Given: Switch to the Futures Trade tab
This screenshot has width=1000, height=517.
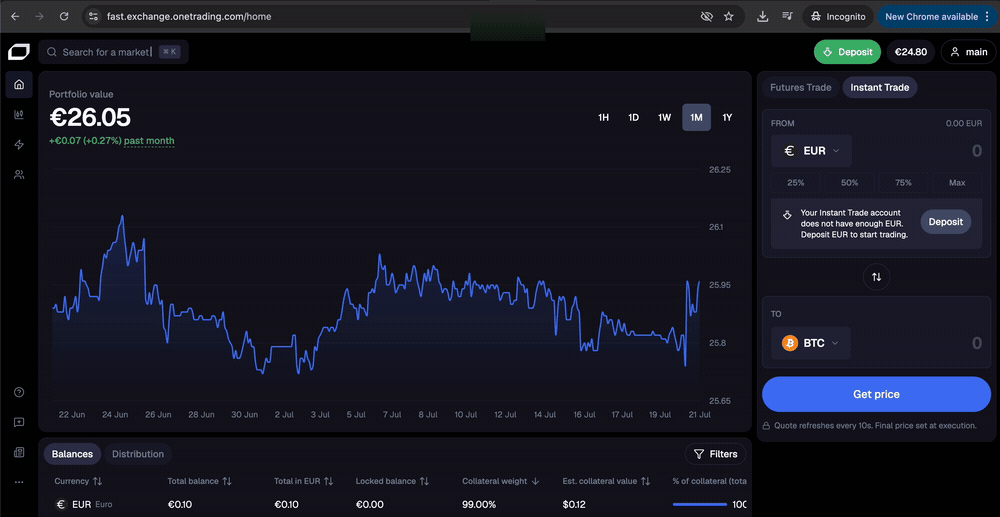Looking at the screenshot, I should pyautogui.click(x=800, y=87).
